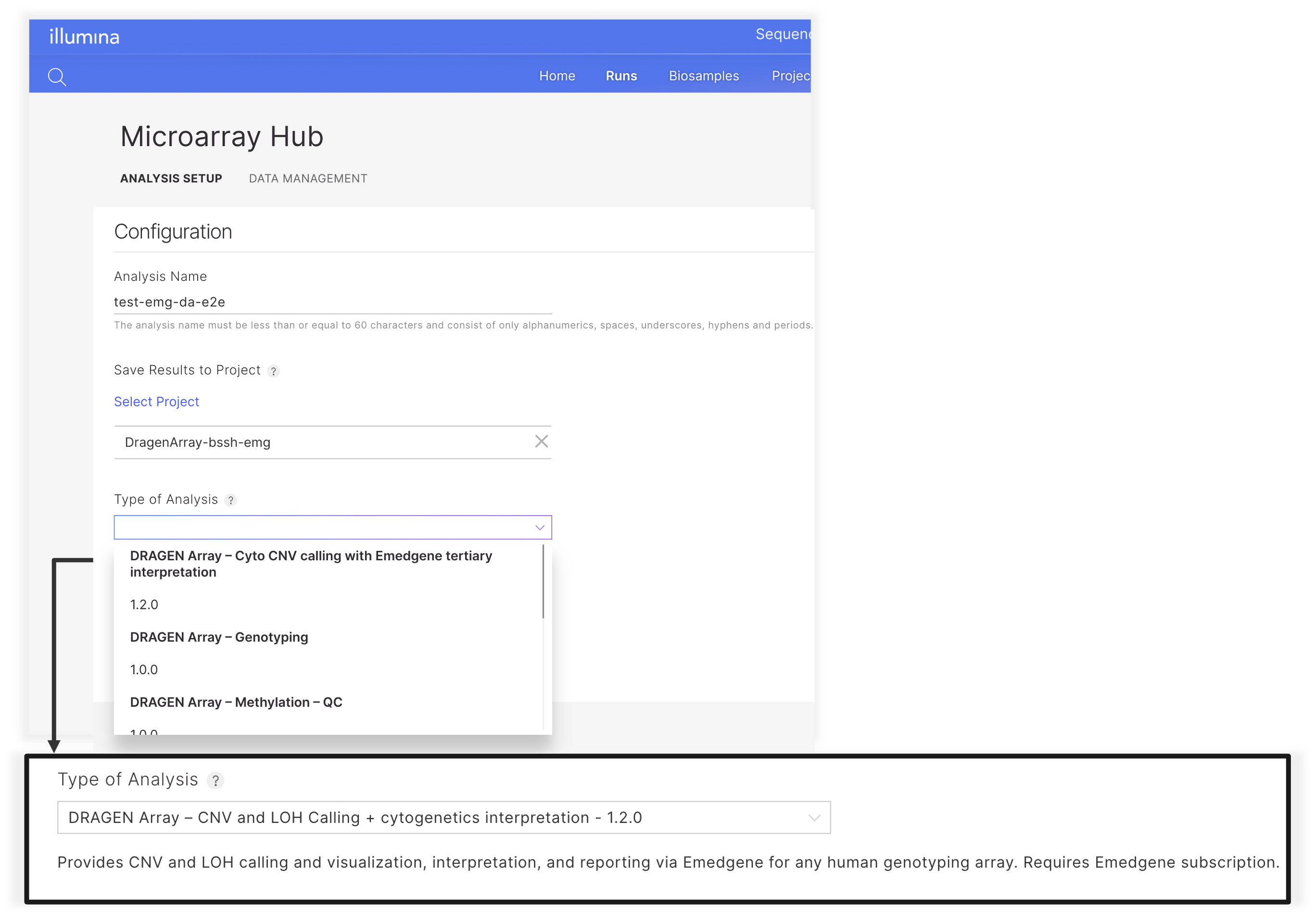Click the Sequence Hub text in header
Screen dimensions: 1316x919
tap(783, 34)
